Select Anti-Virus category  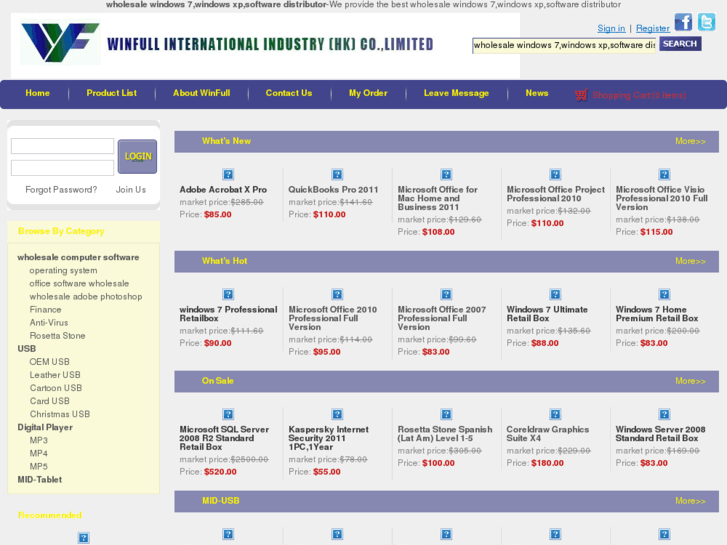49,322
